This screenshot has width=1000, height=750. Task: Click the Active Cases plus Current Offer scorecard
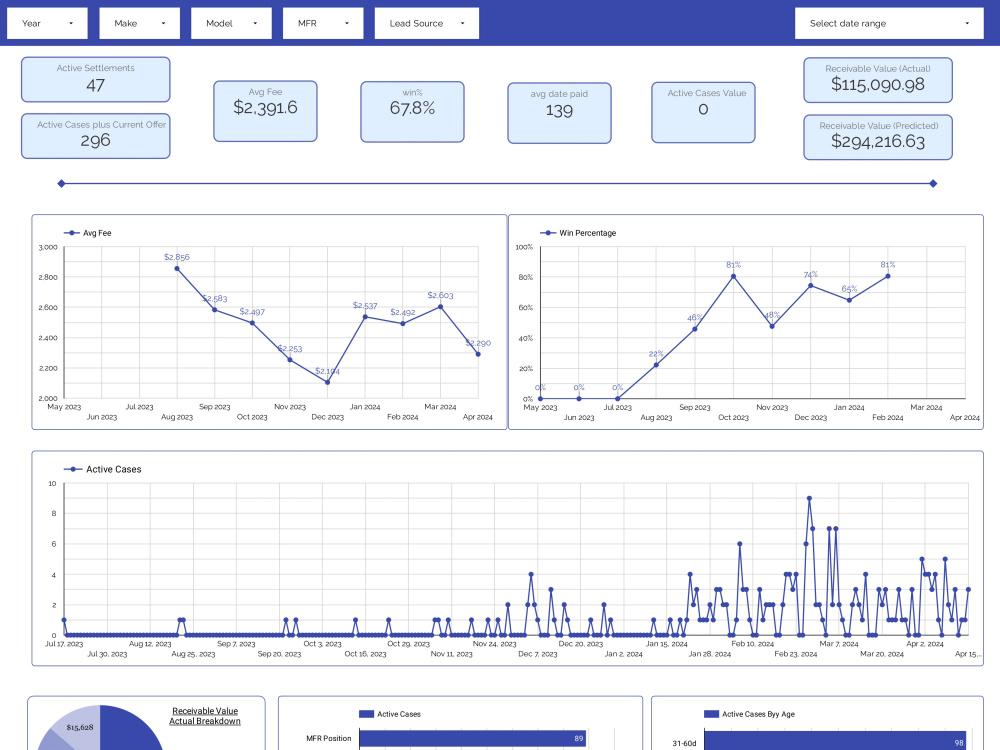tap(96, 136)
